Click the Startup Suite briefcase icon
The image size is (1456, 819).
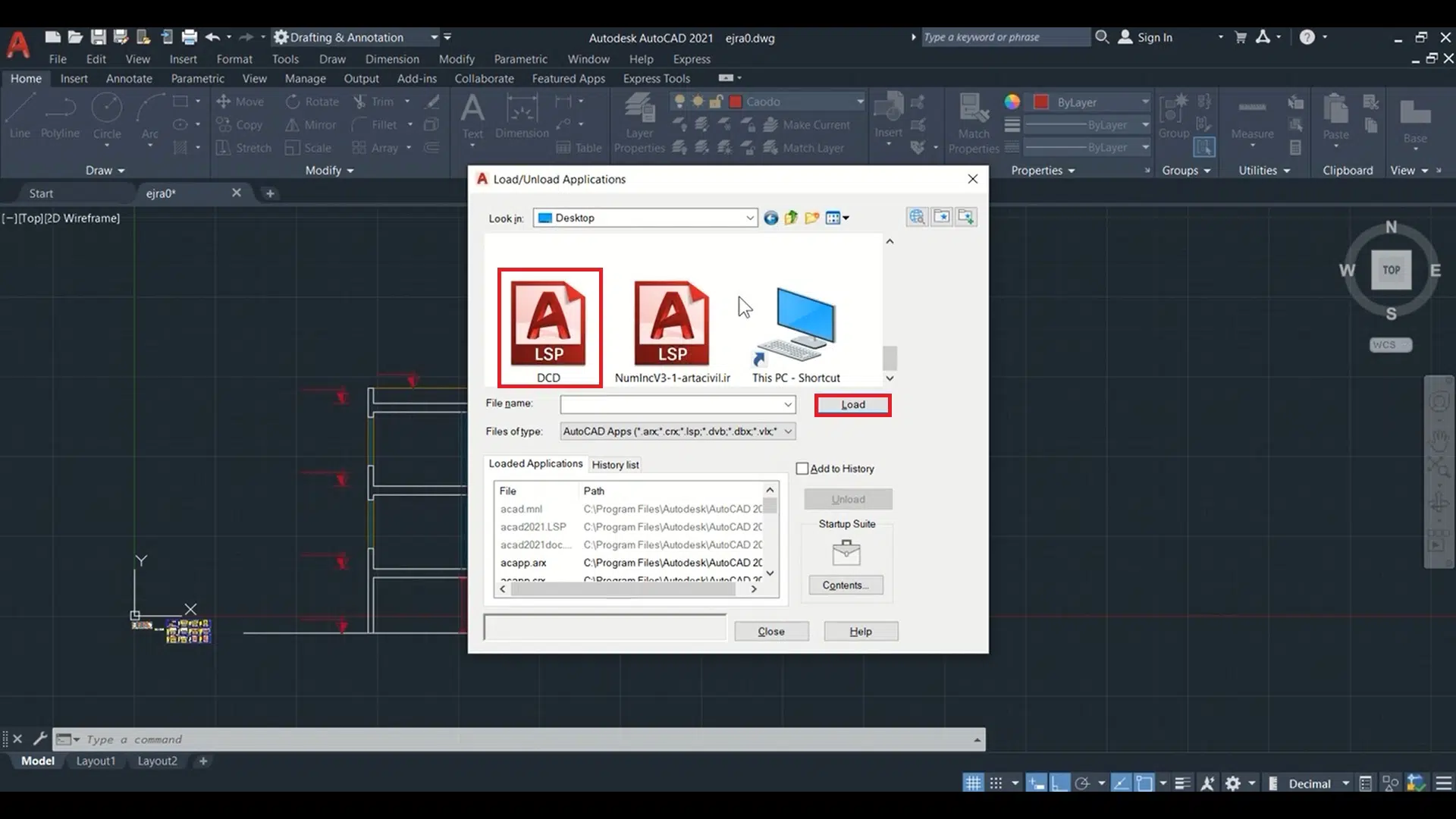[x=846, y=552]
